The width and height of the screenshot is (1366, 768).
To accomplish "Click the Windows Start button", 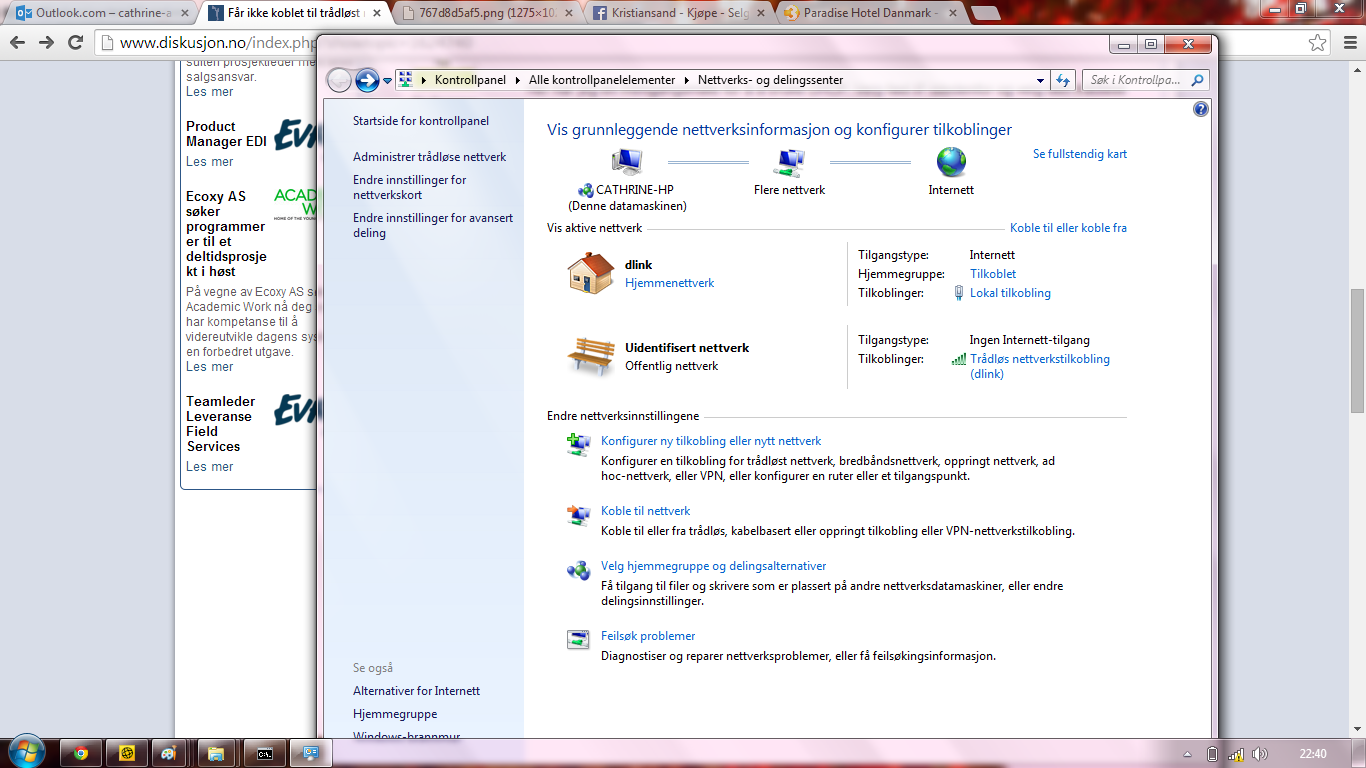I will click(x=25, y=752).
